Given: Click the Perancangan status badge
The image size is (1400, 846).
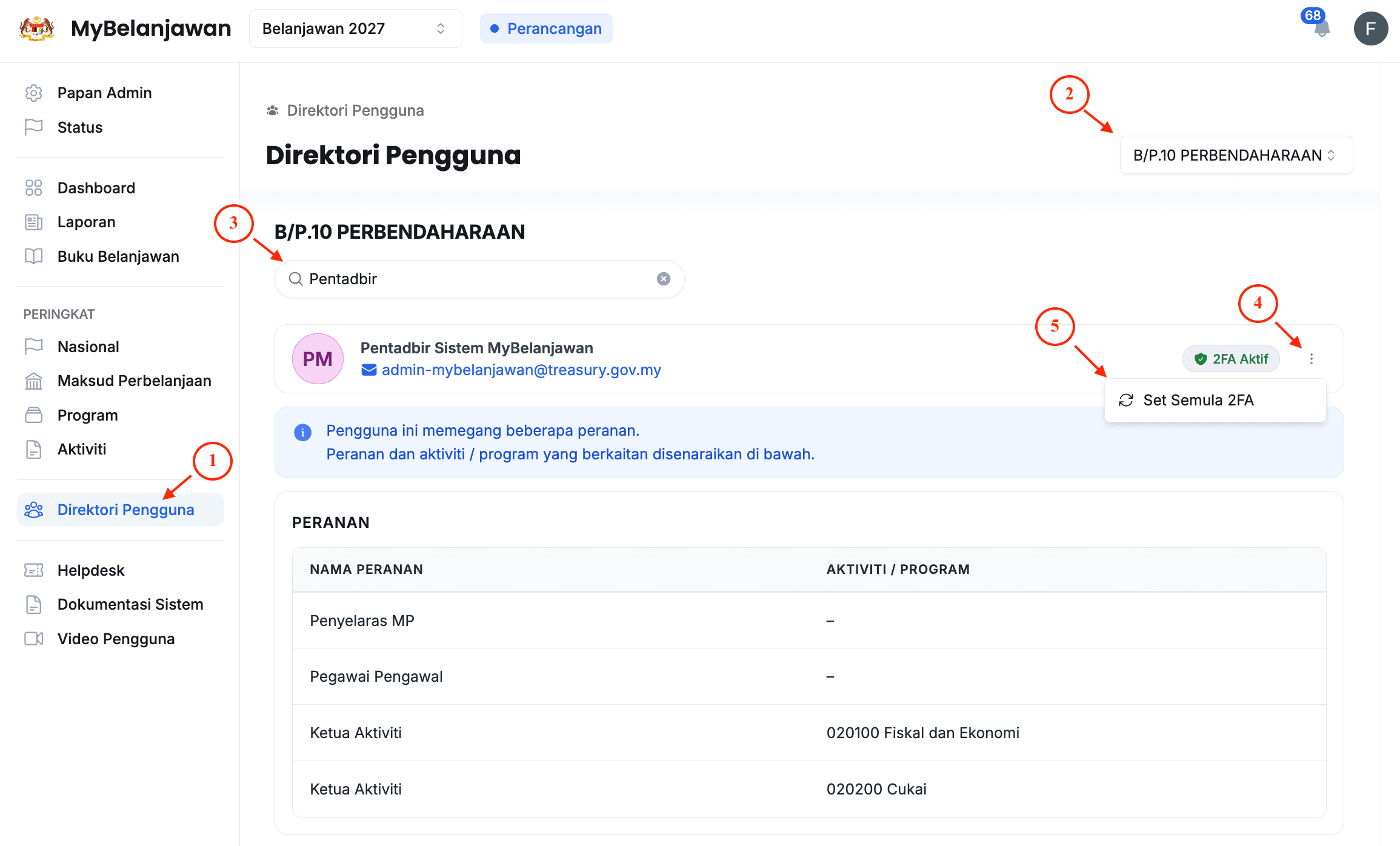Looking at the screenshot, I should pyautogui.click(x=546, y=28).
